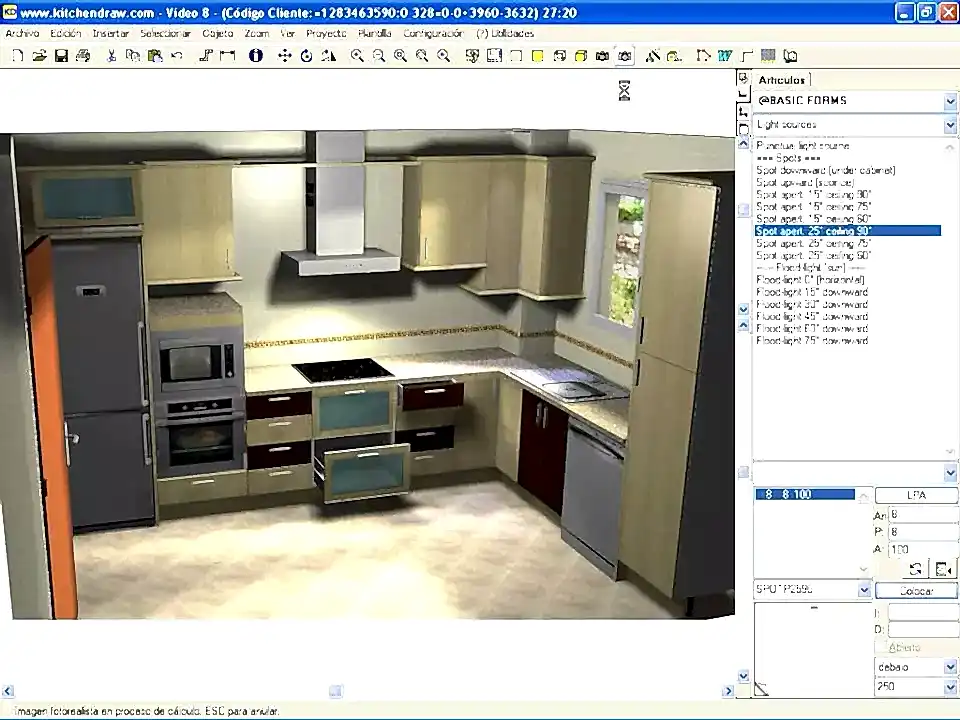Image resolution: width=960 pixels, height=720 pixels.
Task: Click the Copy icon in the toolbar
Action: [x=132, y=56]
